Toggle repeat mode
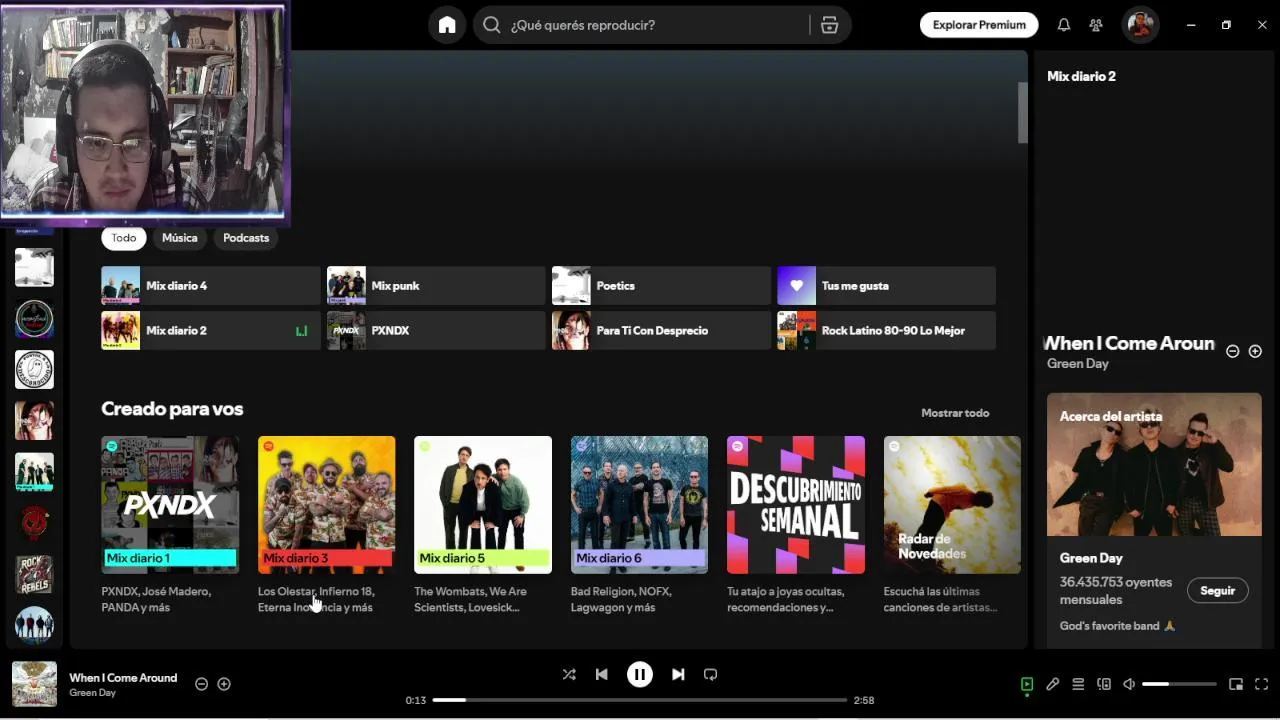 [x=710, y=675]
